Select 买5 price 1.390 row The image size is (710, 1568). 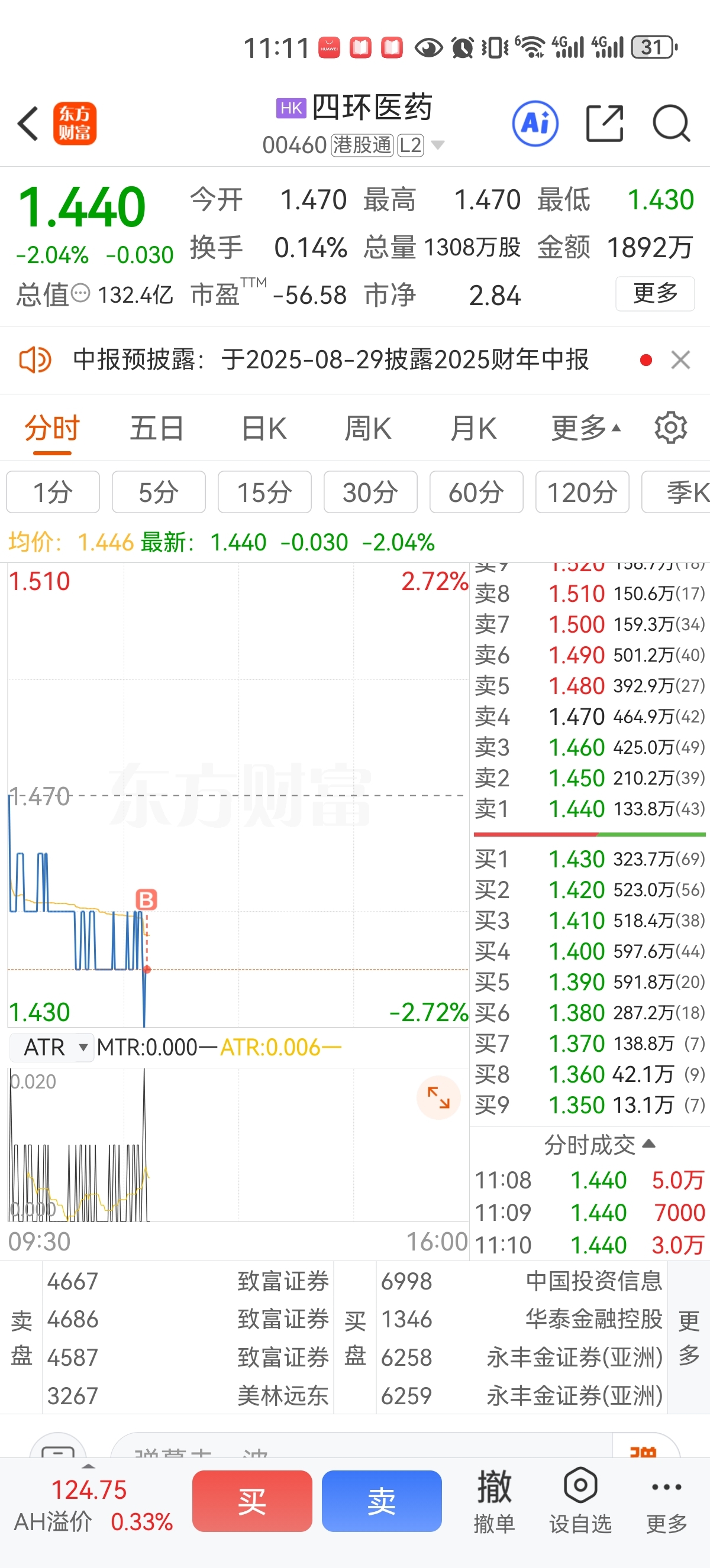click(x=589, y=982)
